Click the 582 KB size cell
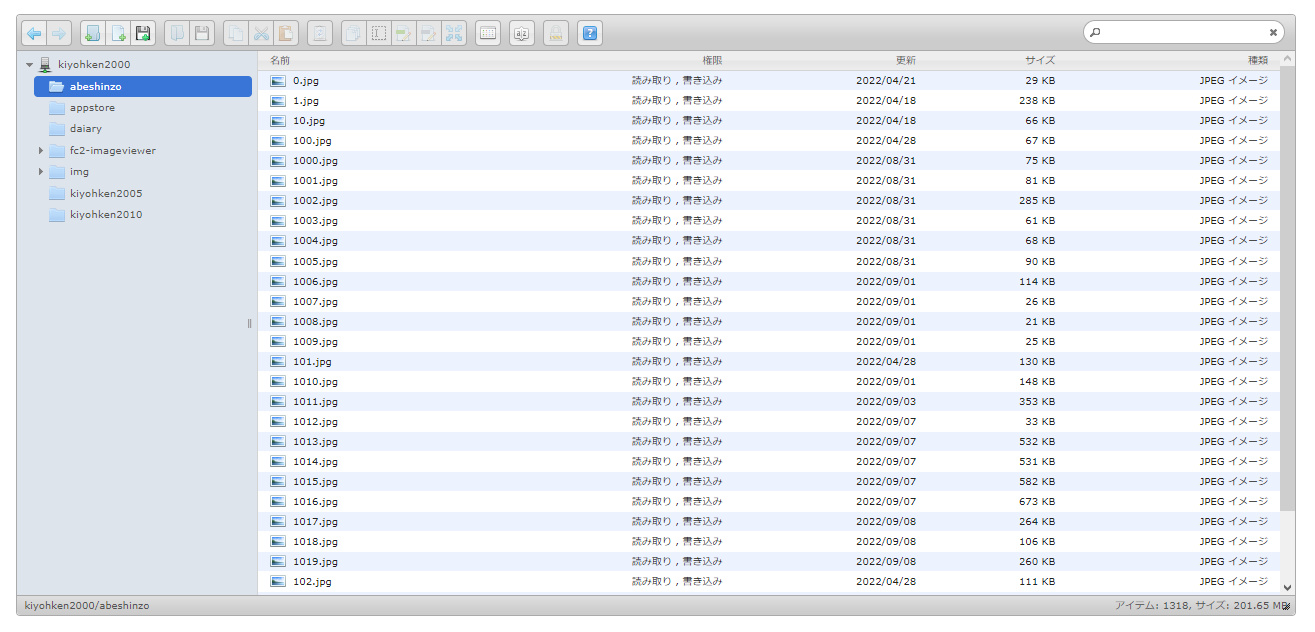Image resolution: width=1315 pixels, height=632 pixels. [x=1036, y=482]
